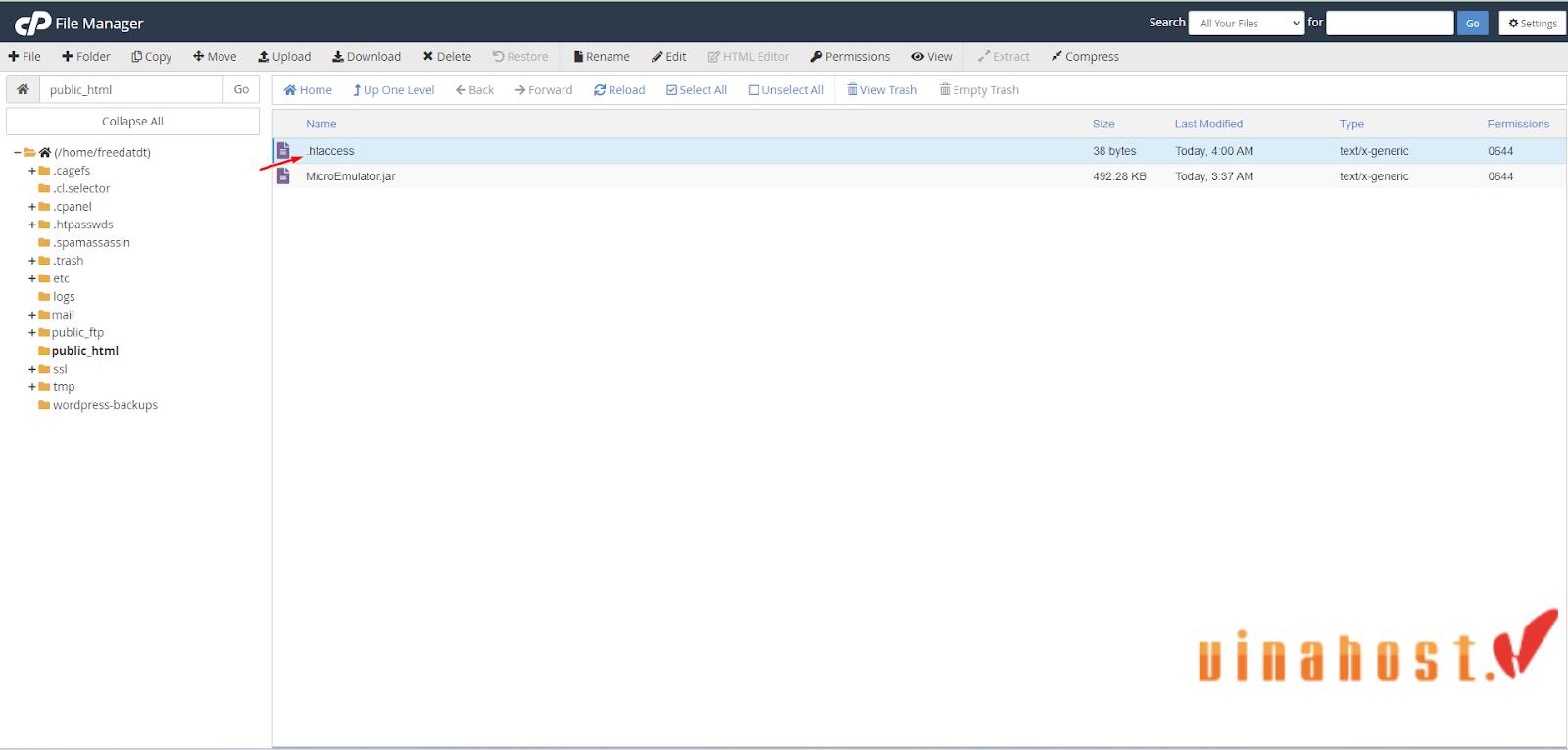The height and width of the screenshot is (750, 1568).
Task: Click the Back navigation link
Action: 474,90
